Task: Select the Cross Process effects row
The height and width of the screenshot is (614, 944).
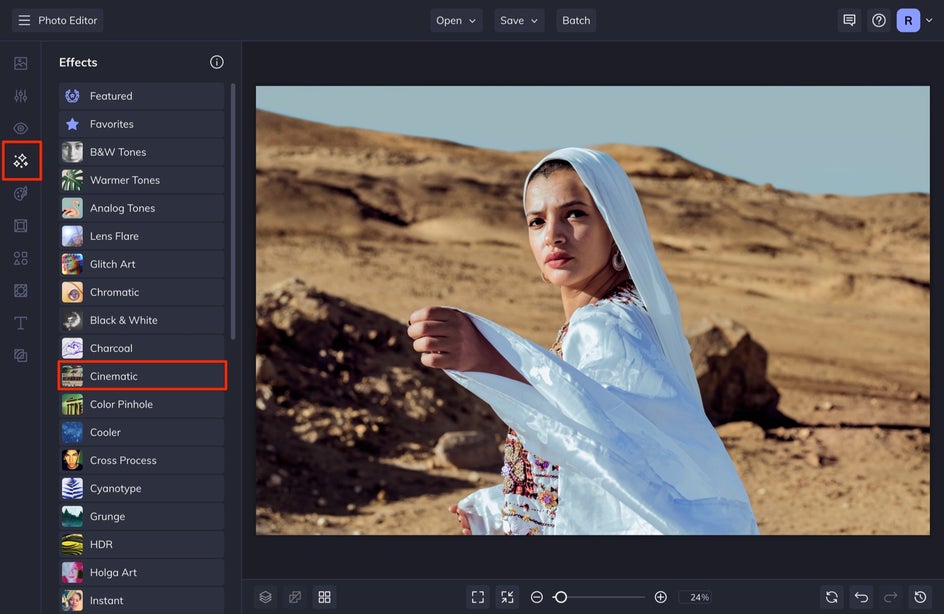Action: pos(141,460)
